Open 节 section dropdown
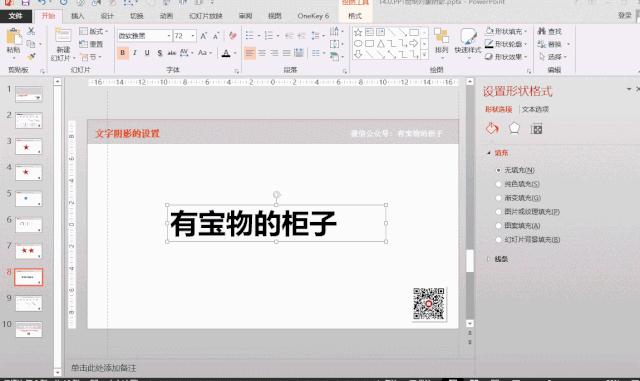This screenshot has width=640, height=381. (91, 57)
